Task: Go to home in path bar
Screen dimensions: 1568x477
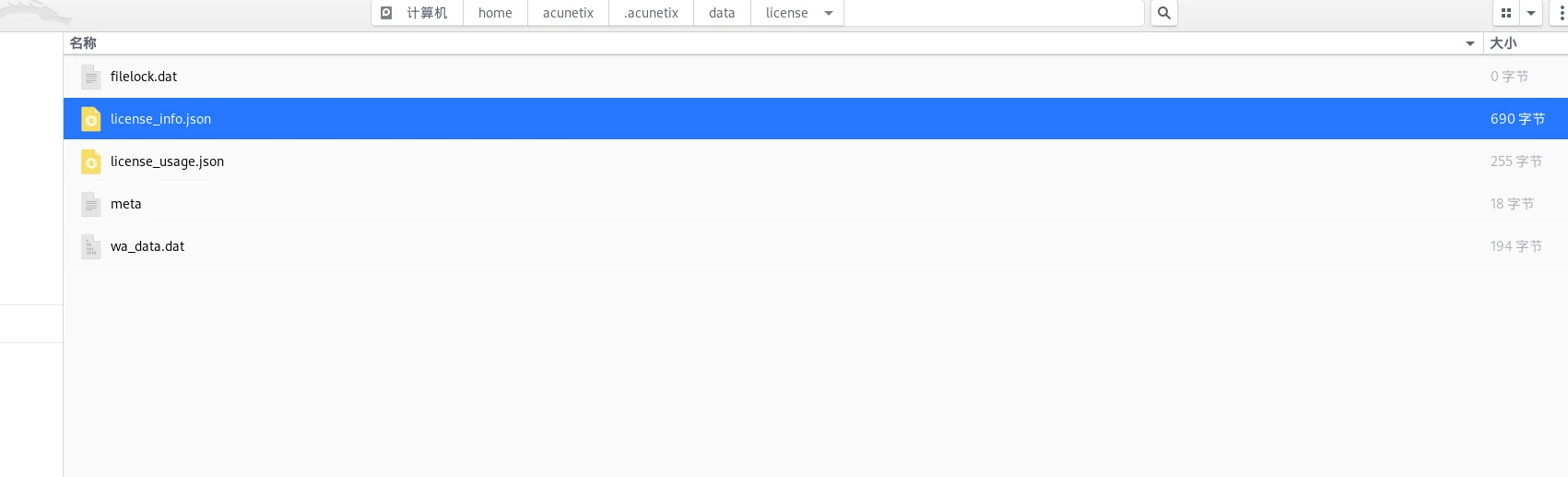Action: pyautogui.click(x=495, y=13)
